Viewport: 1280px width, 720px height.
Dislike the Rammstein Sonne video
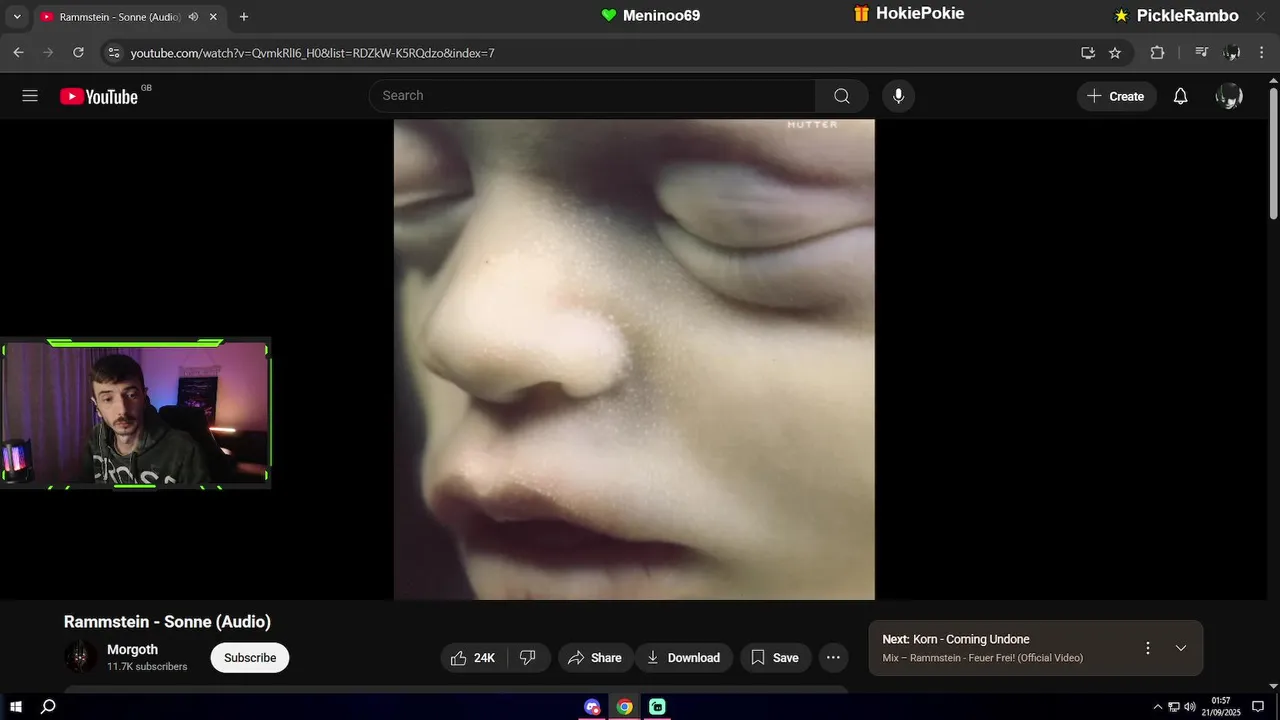pos(529,657)
